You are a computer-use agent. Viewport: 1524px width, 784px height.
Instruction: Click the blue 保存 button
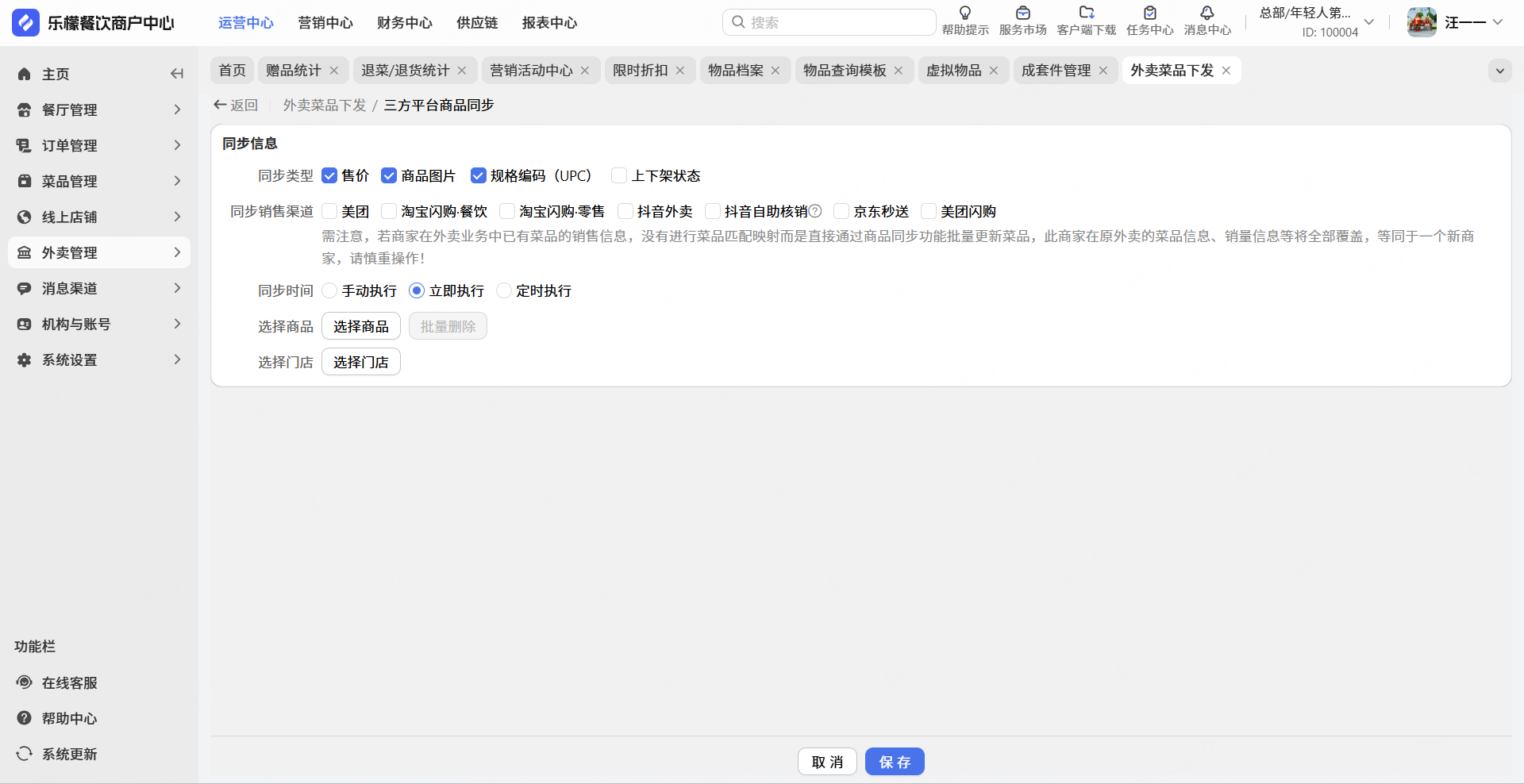tap(895, 762)
